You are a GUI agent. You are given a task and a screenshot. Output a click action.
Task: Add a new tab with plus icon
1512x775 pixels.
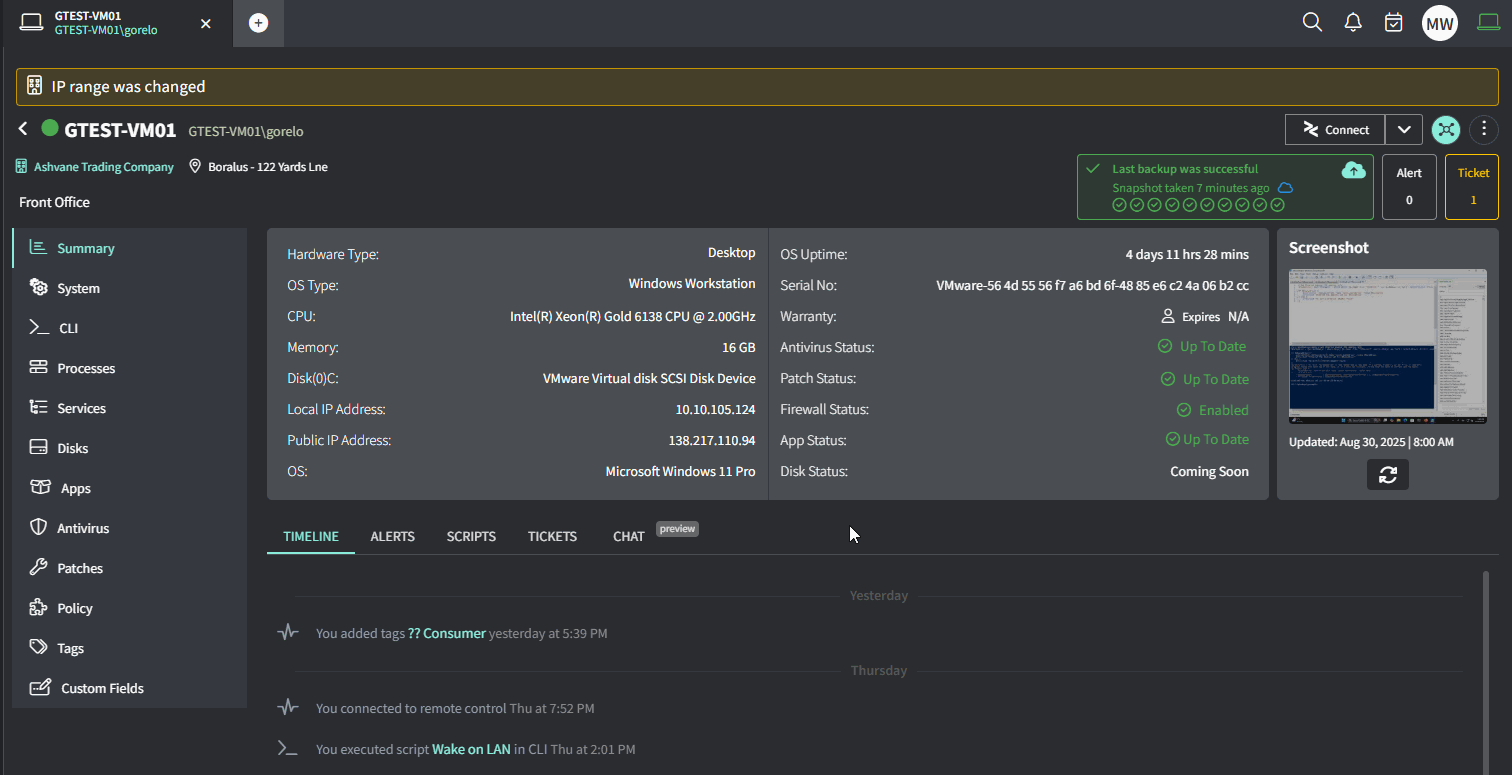point(258,23)
